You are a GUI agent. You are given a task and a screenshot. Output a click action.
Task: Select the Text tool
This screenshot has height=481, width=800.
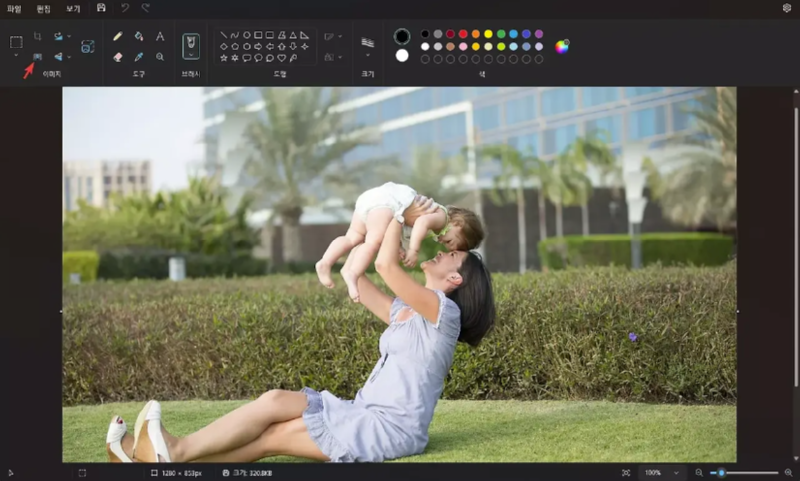pyautogui.click(x=160, y=36)
